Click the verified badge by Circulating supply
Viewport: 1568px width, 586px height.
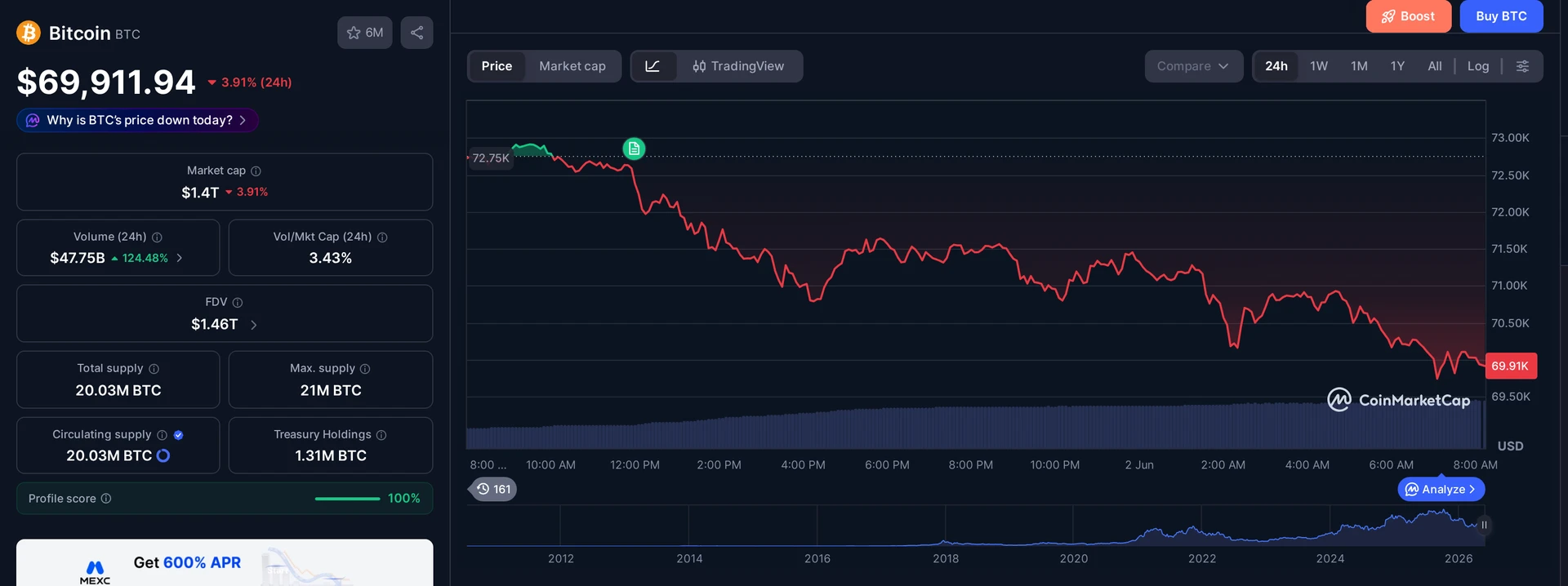click(178, 435)
